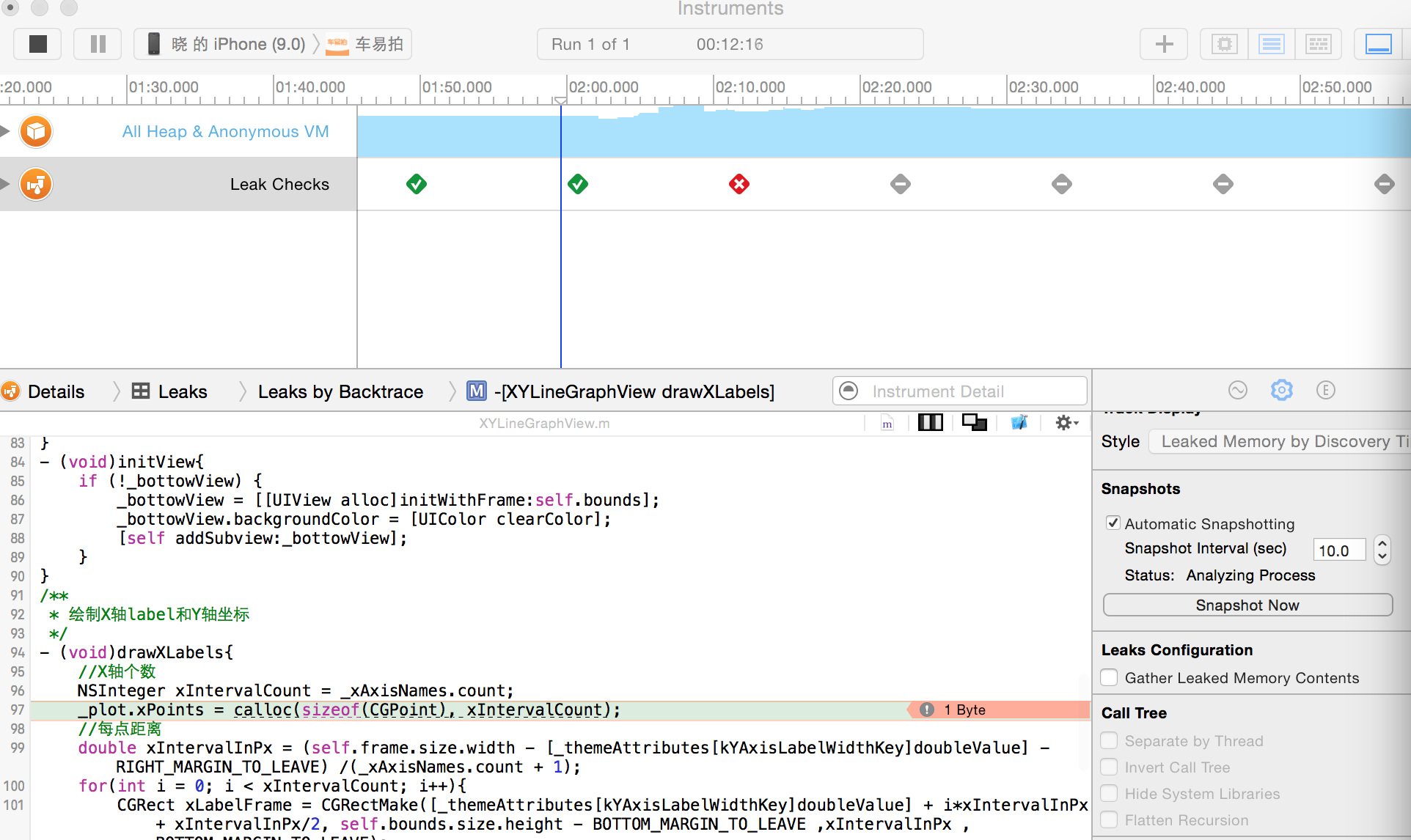Click the leak warning icon on line 97
Image resolution: width=1411 pixels, height=840 pixels.
927,710
